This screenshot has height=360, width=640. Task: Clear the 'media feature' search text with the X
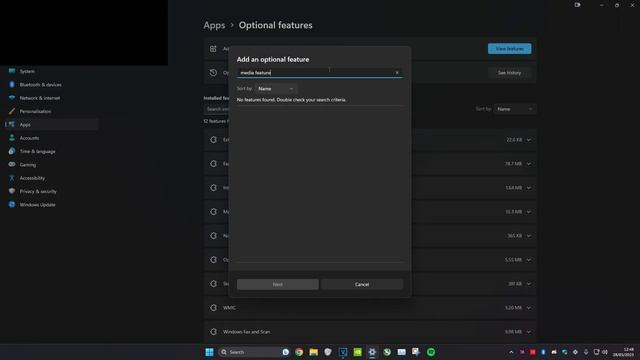pos(397,73)
